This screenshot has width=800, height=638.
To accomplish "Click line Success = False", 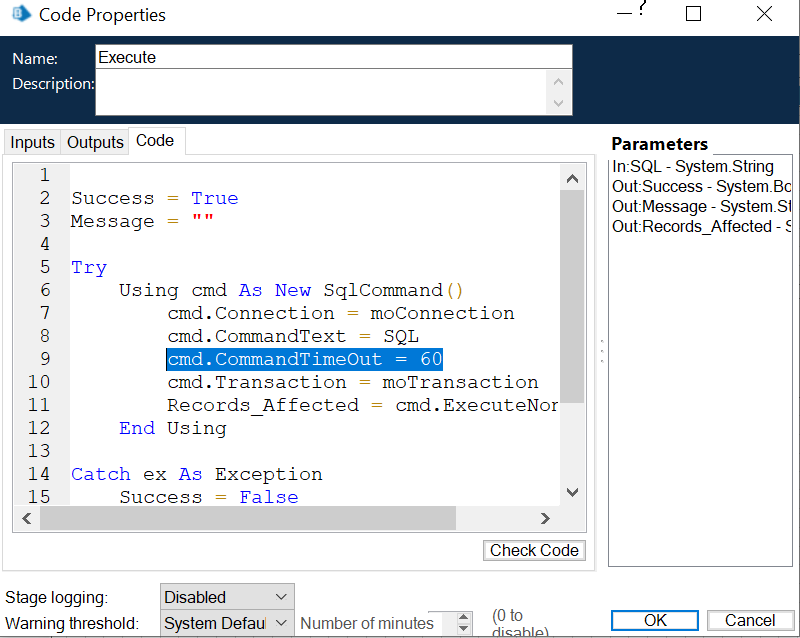I will click(x=209, y=497).
